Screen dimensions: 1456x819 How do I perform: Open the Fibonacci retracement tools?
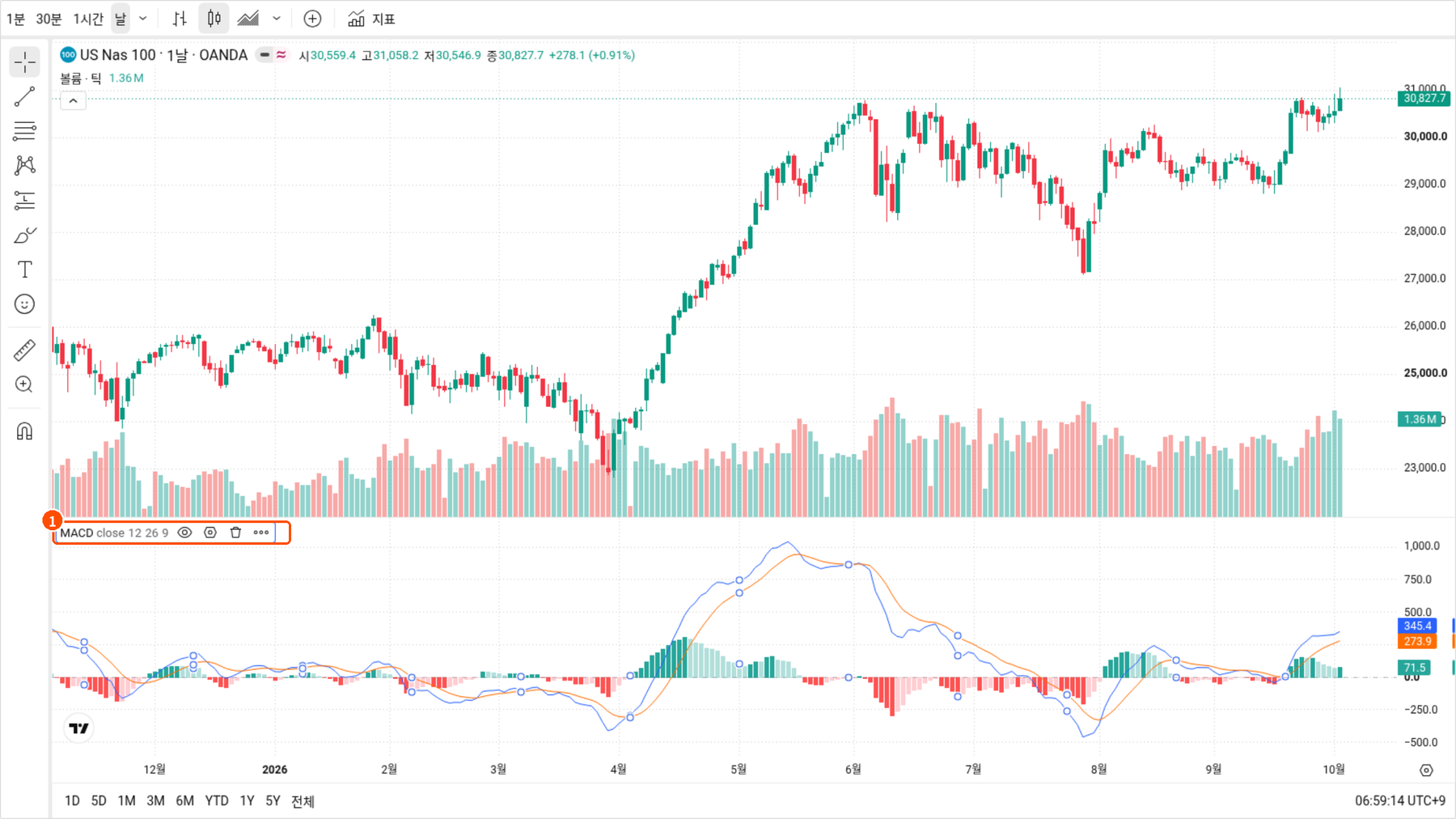(x=25, y=131)
